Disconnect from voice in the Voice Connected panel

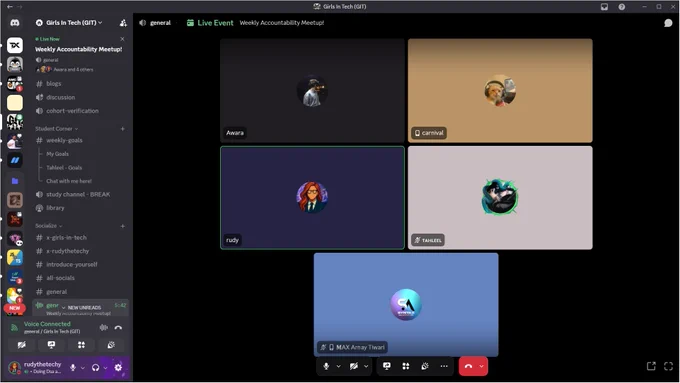coord(118,327)
